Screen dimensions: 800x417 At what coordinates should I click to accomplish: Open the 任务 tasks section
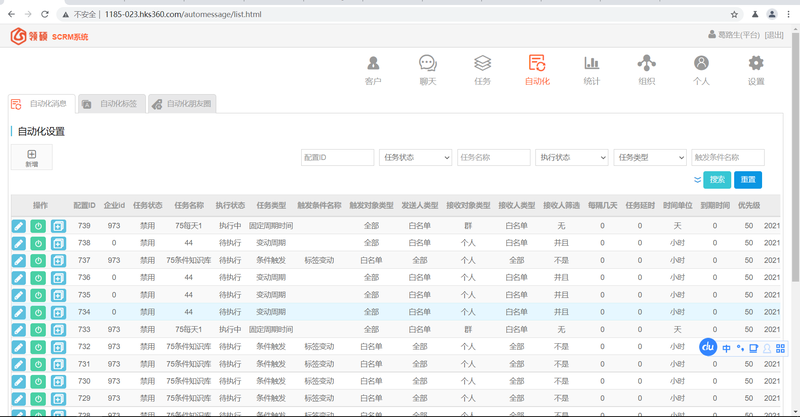(x=482, y=70)
